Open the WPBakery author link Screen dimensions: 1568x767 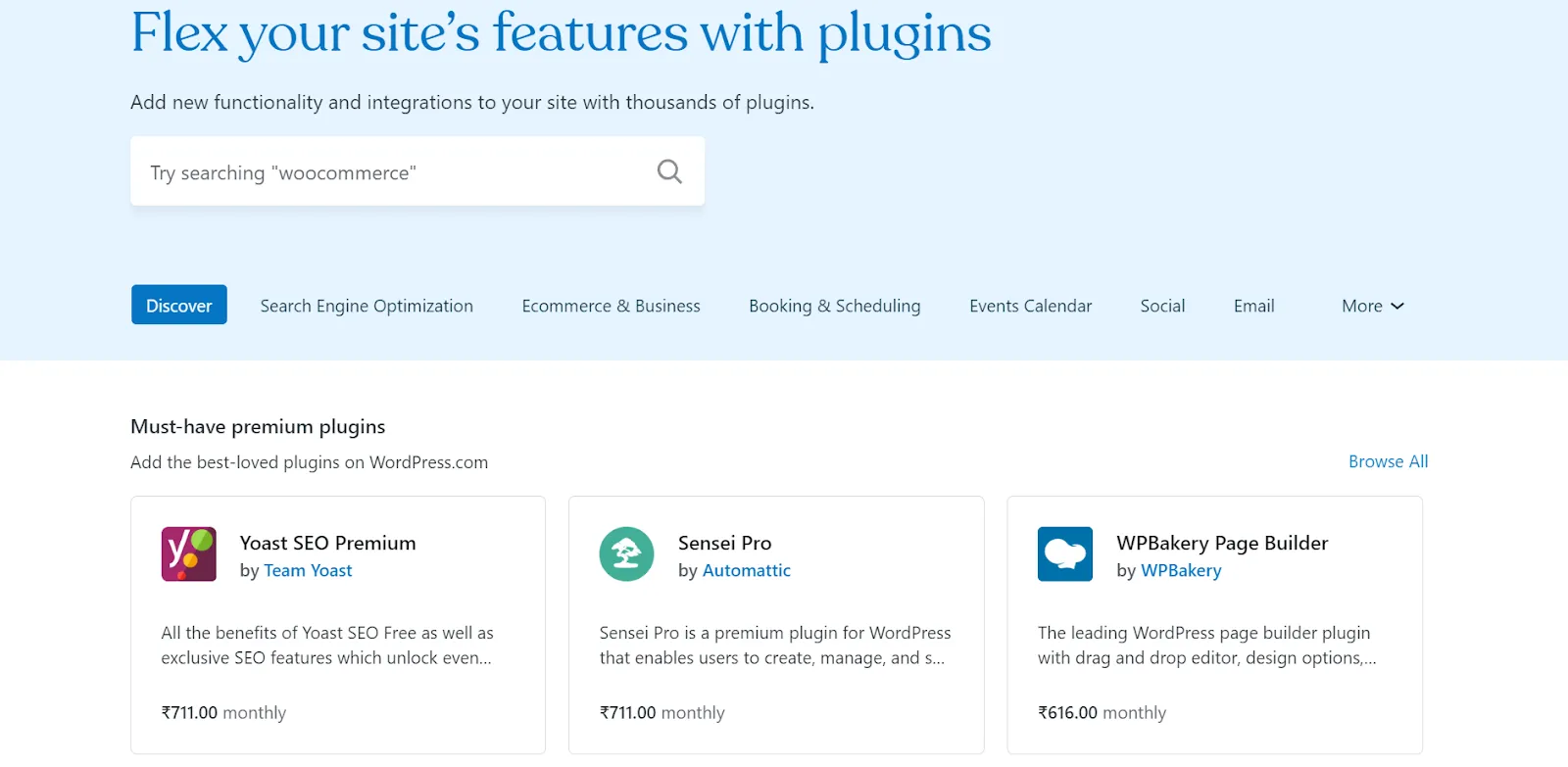1181,570
